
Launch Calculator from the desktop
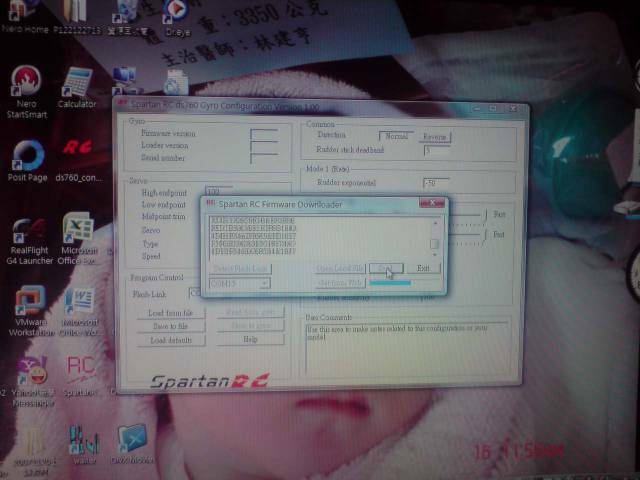pyautogui.click(x=77, y=88)
